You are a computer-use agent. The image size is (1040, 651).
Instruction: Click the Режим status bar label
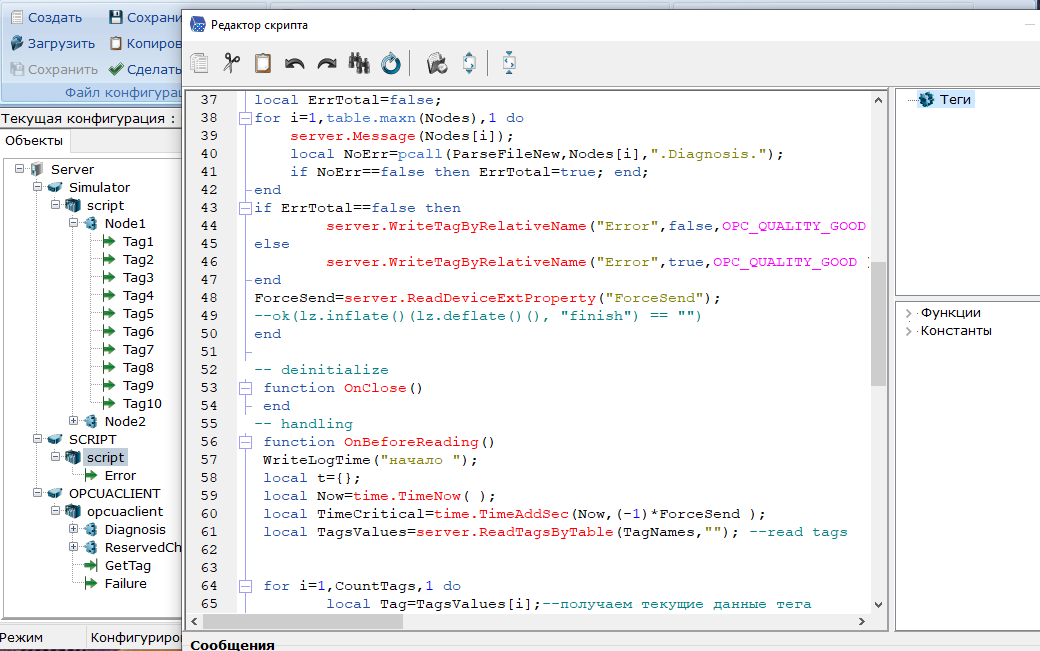pos(21,638)
